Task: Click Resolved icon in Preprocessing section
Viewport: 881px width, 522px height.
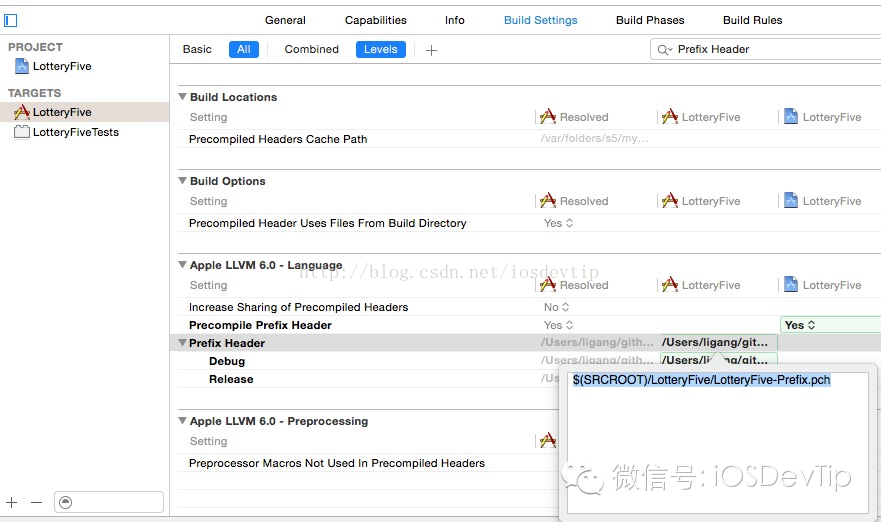Action: (548, 440)
